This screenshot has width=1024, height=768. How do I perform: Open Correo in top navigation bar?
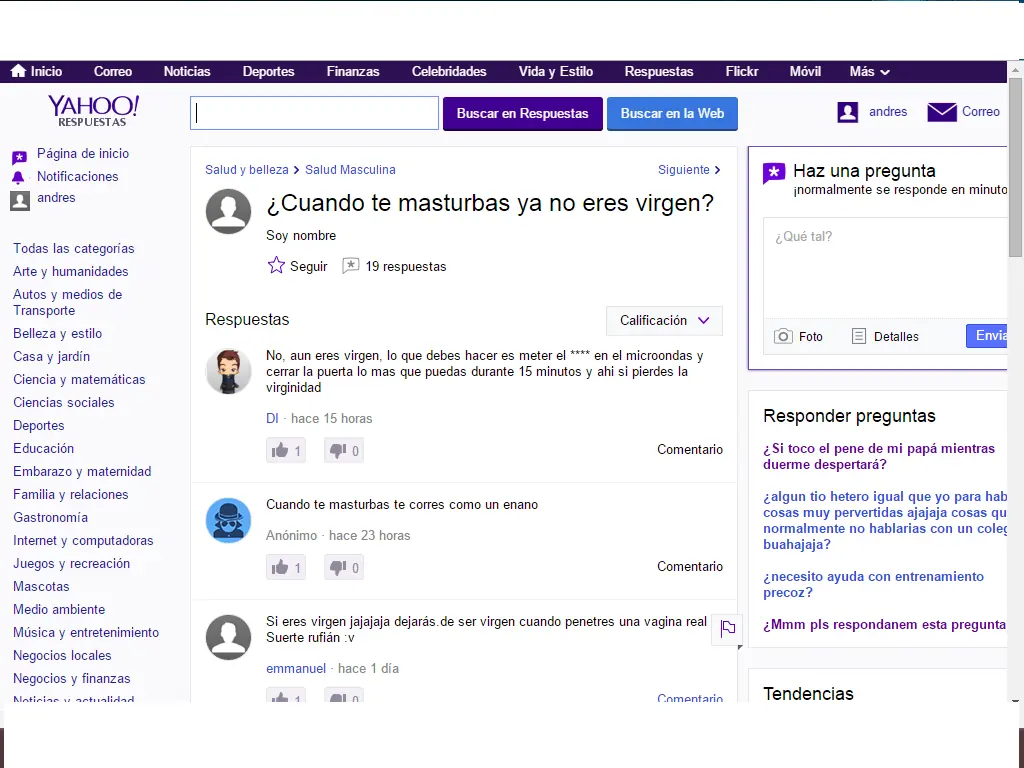113,72
